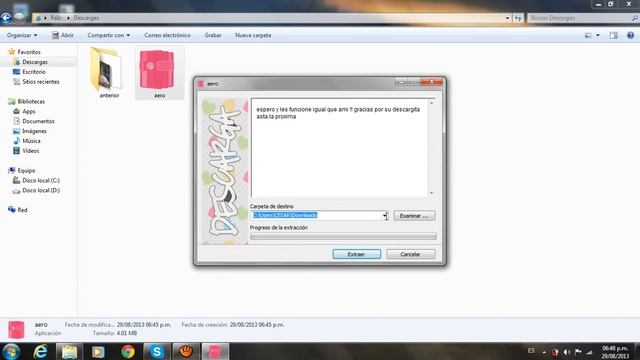Open the view options dropdown arrow
The height and width of the screenshot is (360, 640).
tap(598, 36)
